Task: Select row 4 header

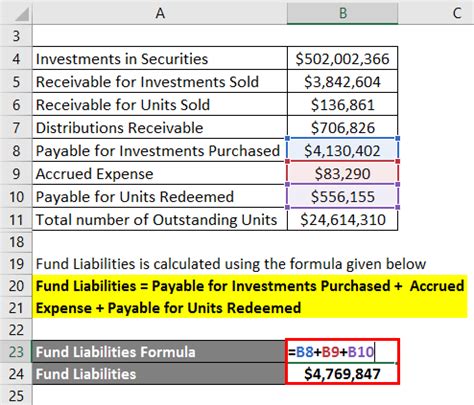Action: click(16, 58)
